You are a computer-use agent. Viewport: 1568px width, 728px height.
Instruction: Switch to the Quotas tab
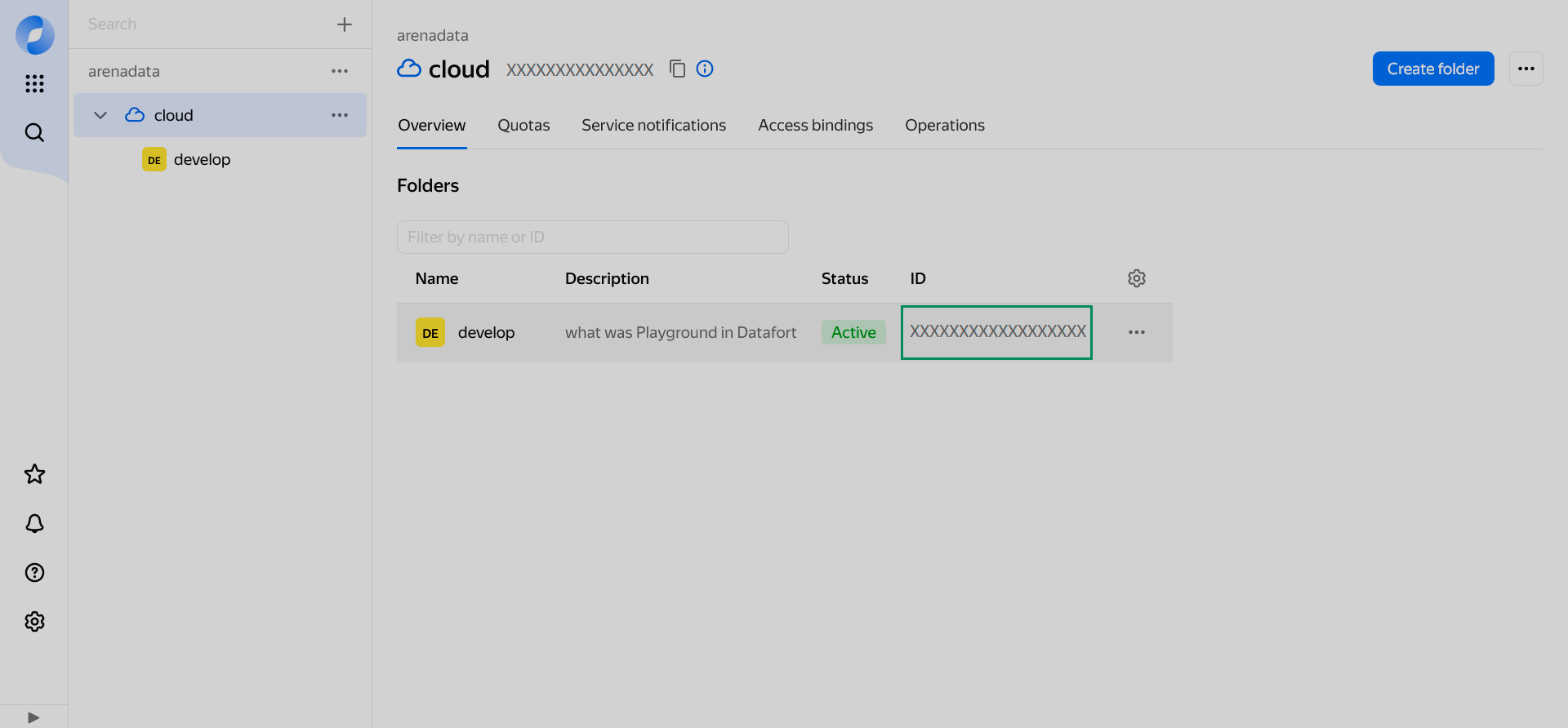click(523, 125)
